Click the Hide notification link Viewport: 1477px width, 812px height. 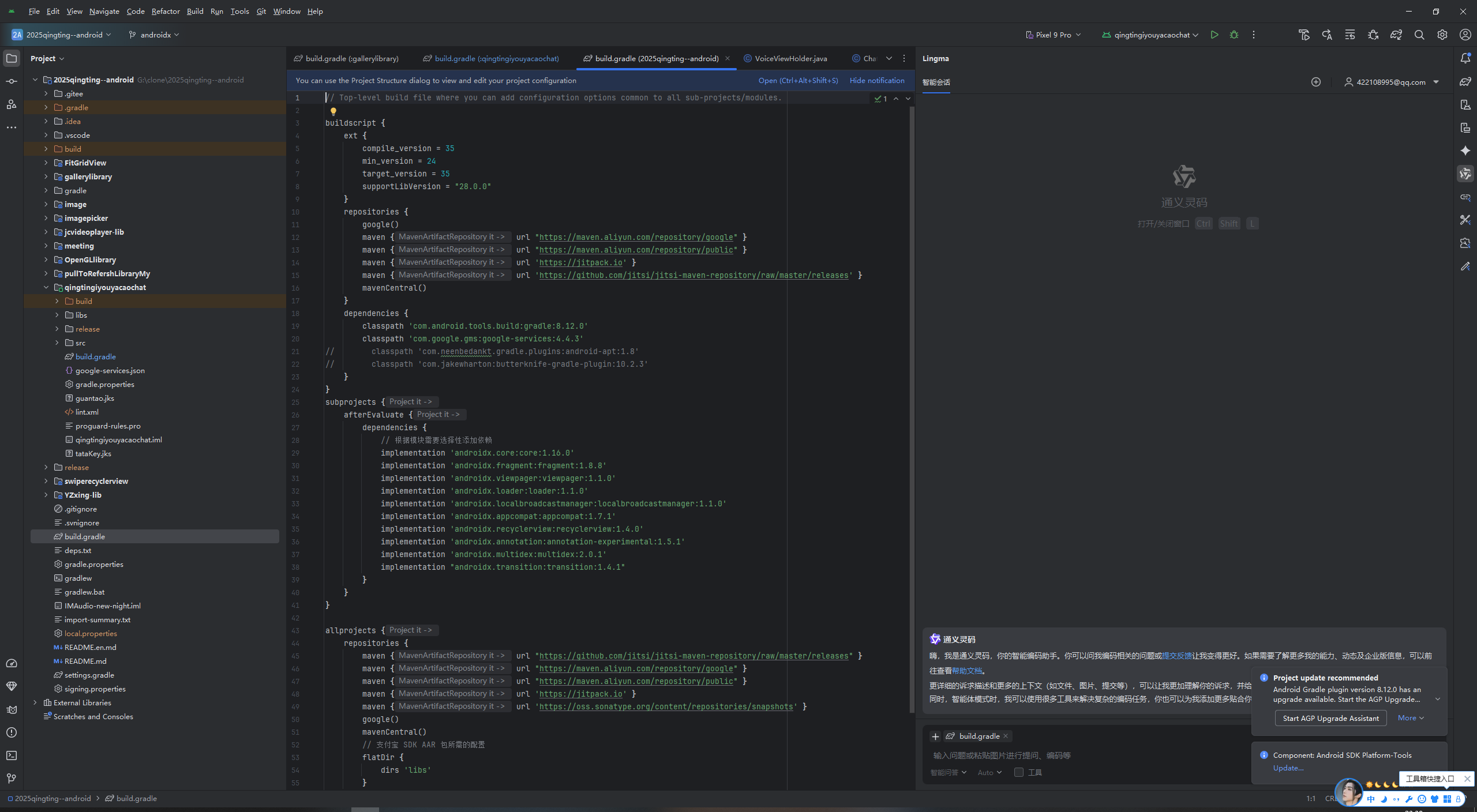click(x=876, y=80)
